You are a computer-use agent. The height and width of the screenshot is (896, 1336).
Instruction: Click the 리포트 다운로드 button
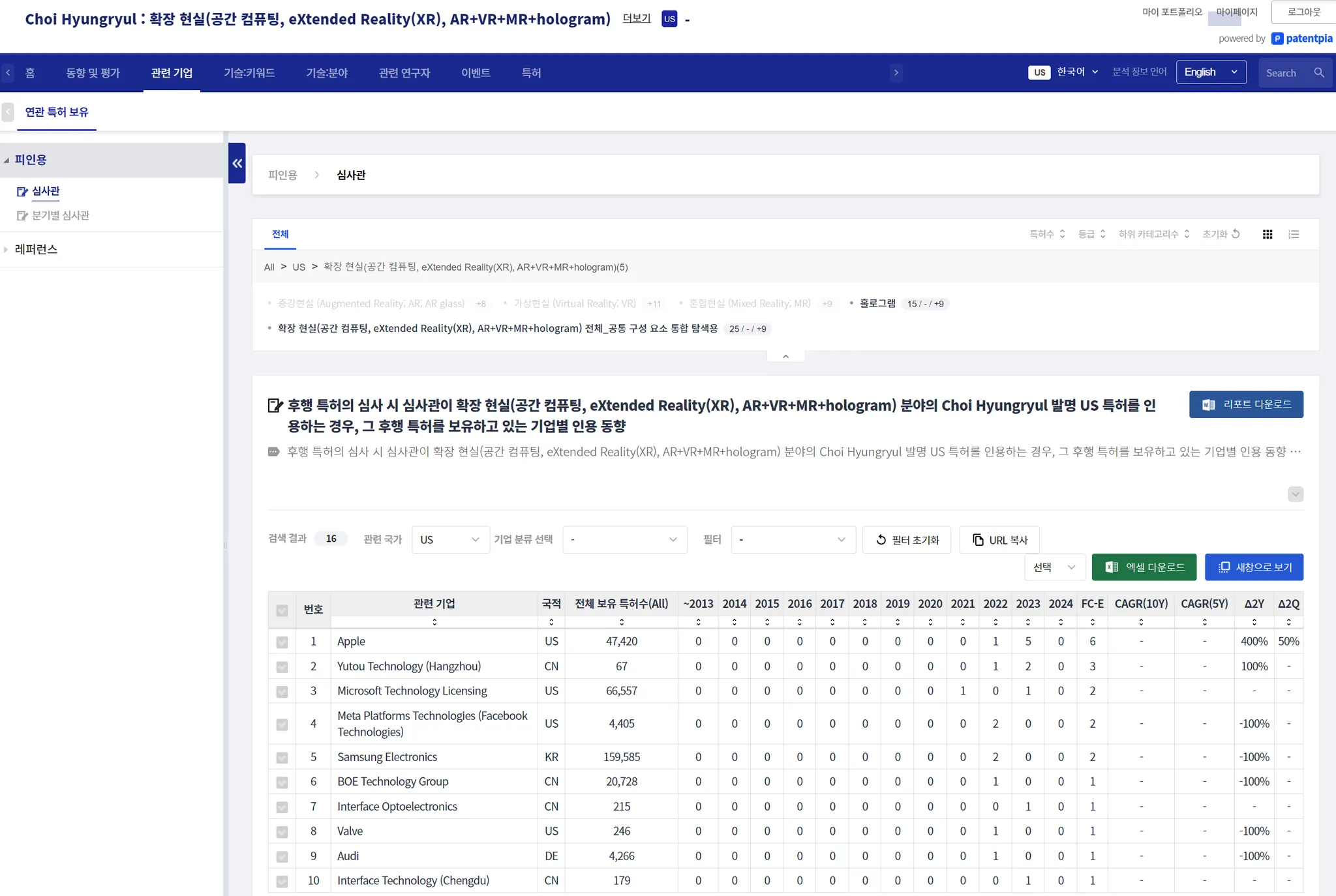click(x=1245, y=404)
